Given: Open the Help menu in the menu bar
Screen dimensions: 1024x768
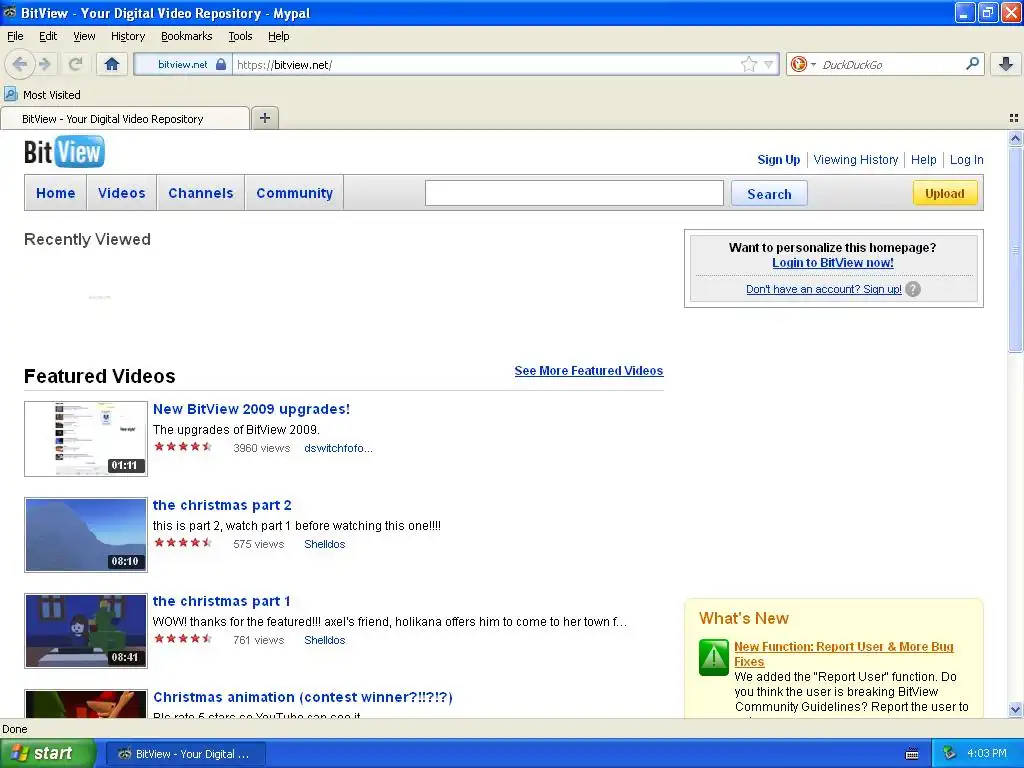Looking at the screenshot, I should click(x=278, y=36).
